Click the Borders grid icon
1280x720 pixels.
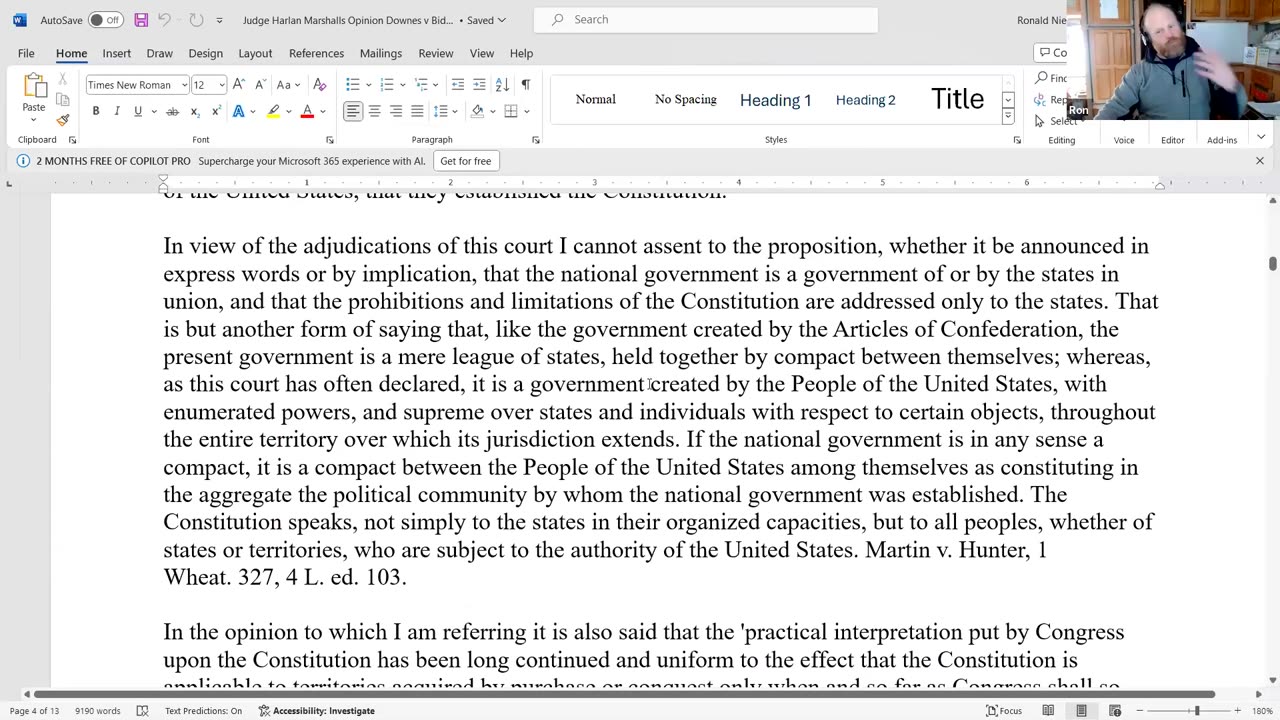(x=511, y=111)
